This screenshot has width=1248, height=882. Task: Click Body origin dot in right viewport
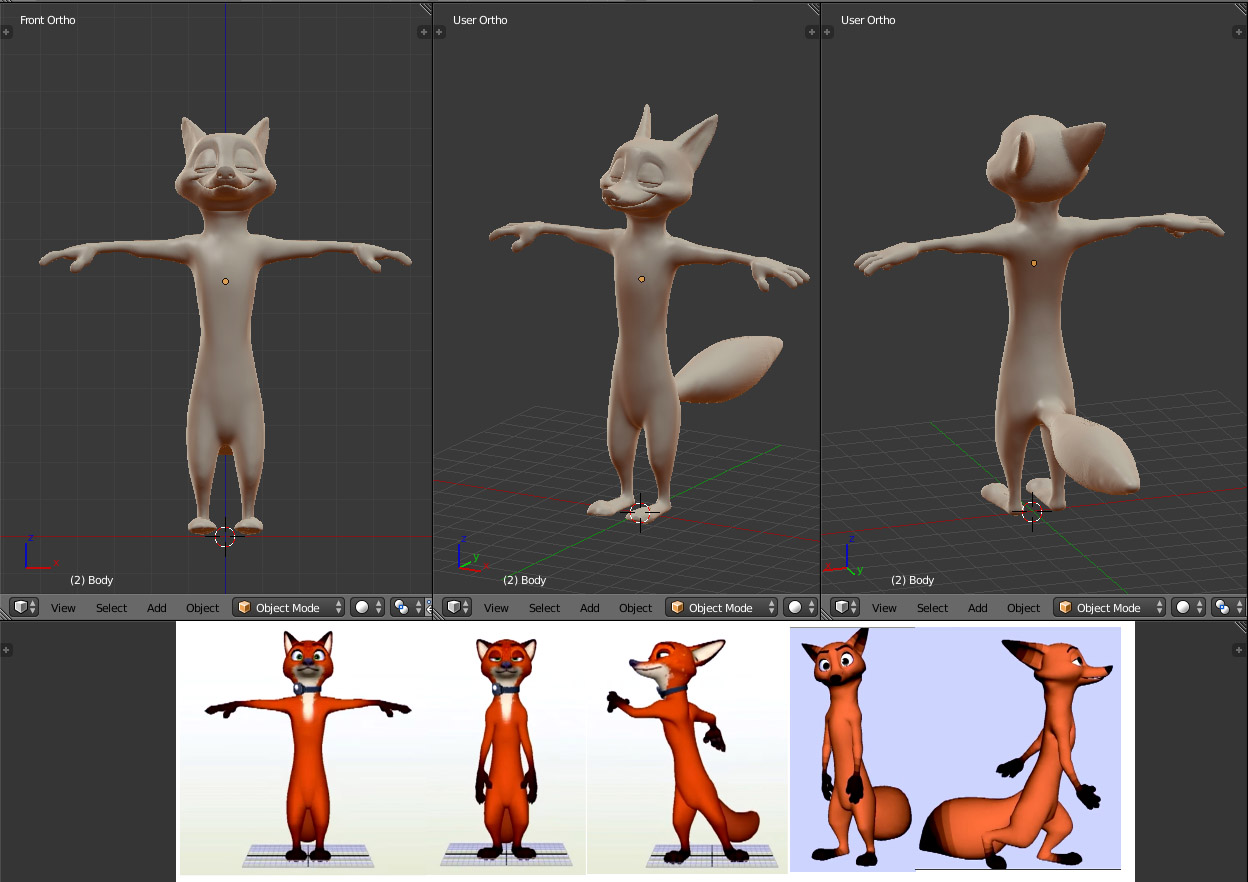[x=1033, y=263]
